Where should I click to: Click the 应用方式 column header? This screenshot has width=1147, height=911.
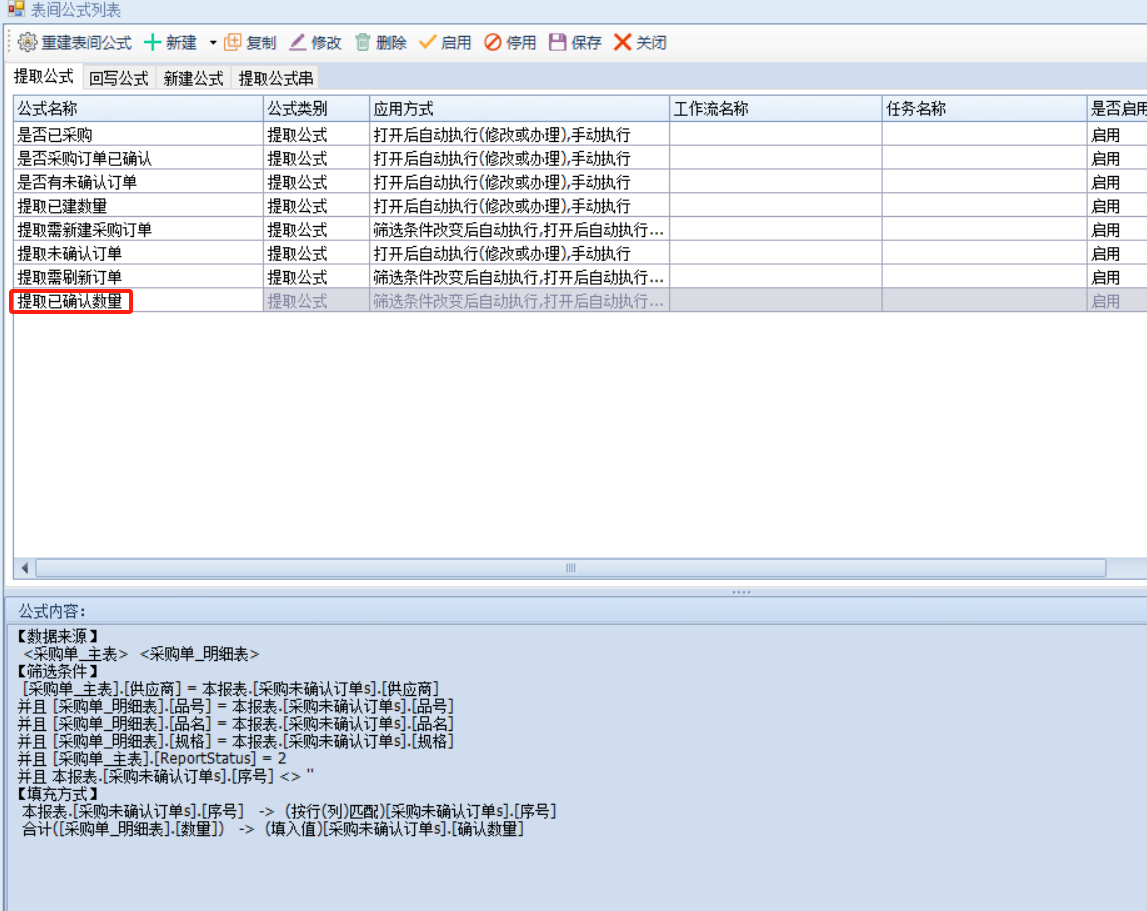[518, 109]
